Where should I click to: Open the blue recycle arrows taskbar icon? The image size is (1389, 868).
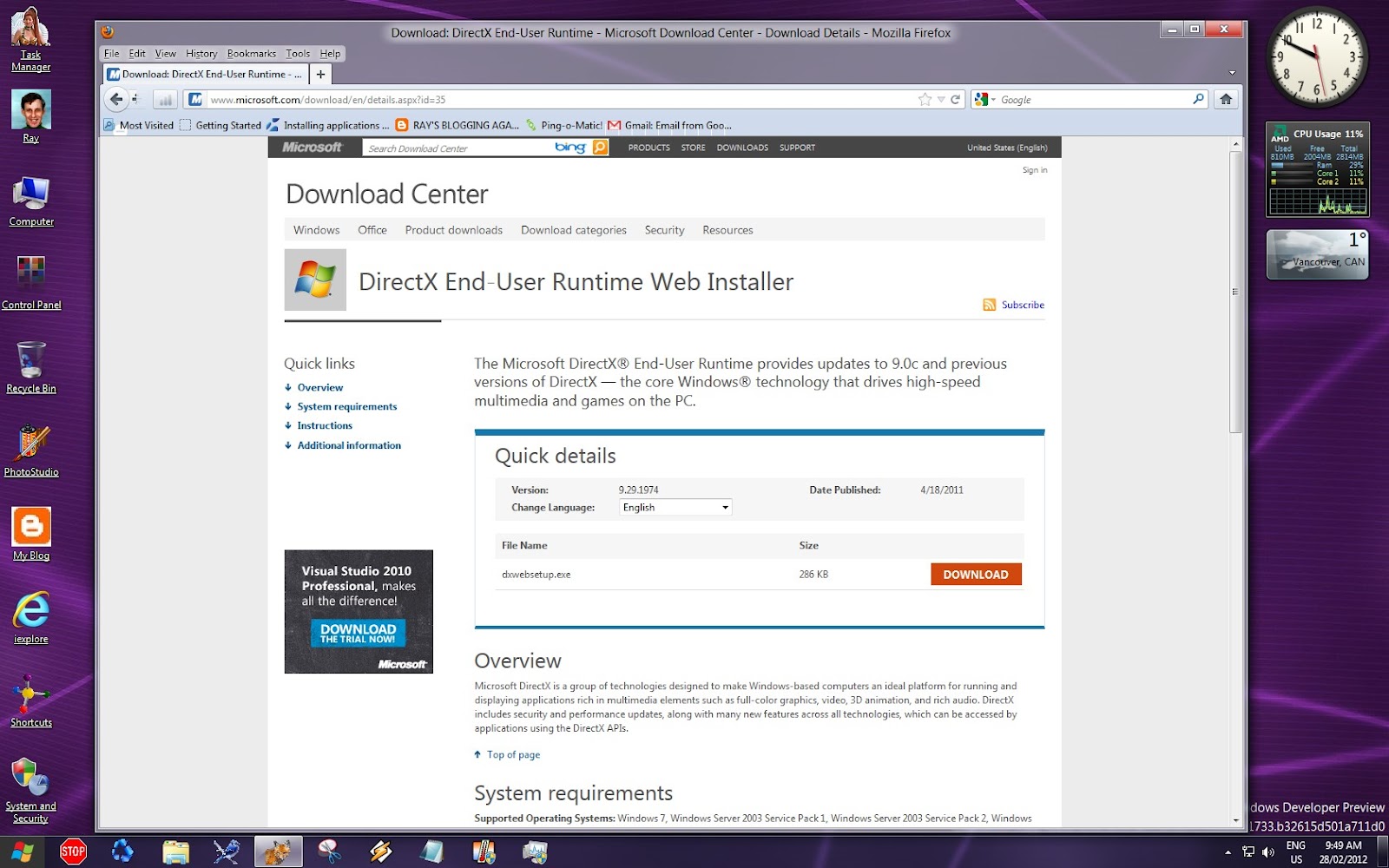click(x=123, y=852)
